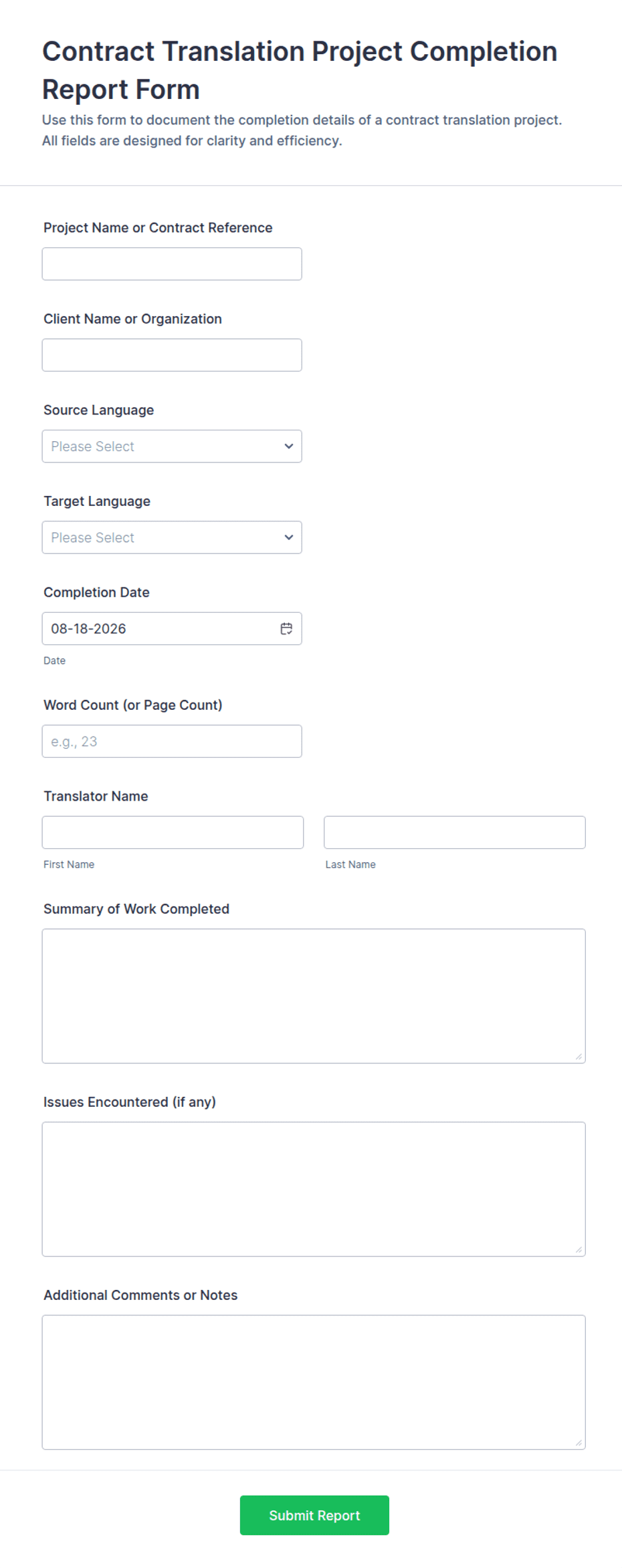Click into the Word Count field

[172, 741]
